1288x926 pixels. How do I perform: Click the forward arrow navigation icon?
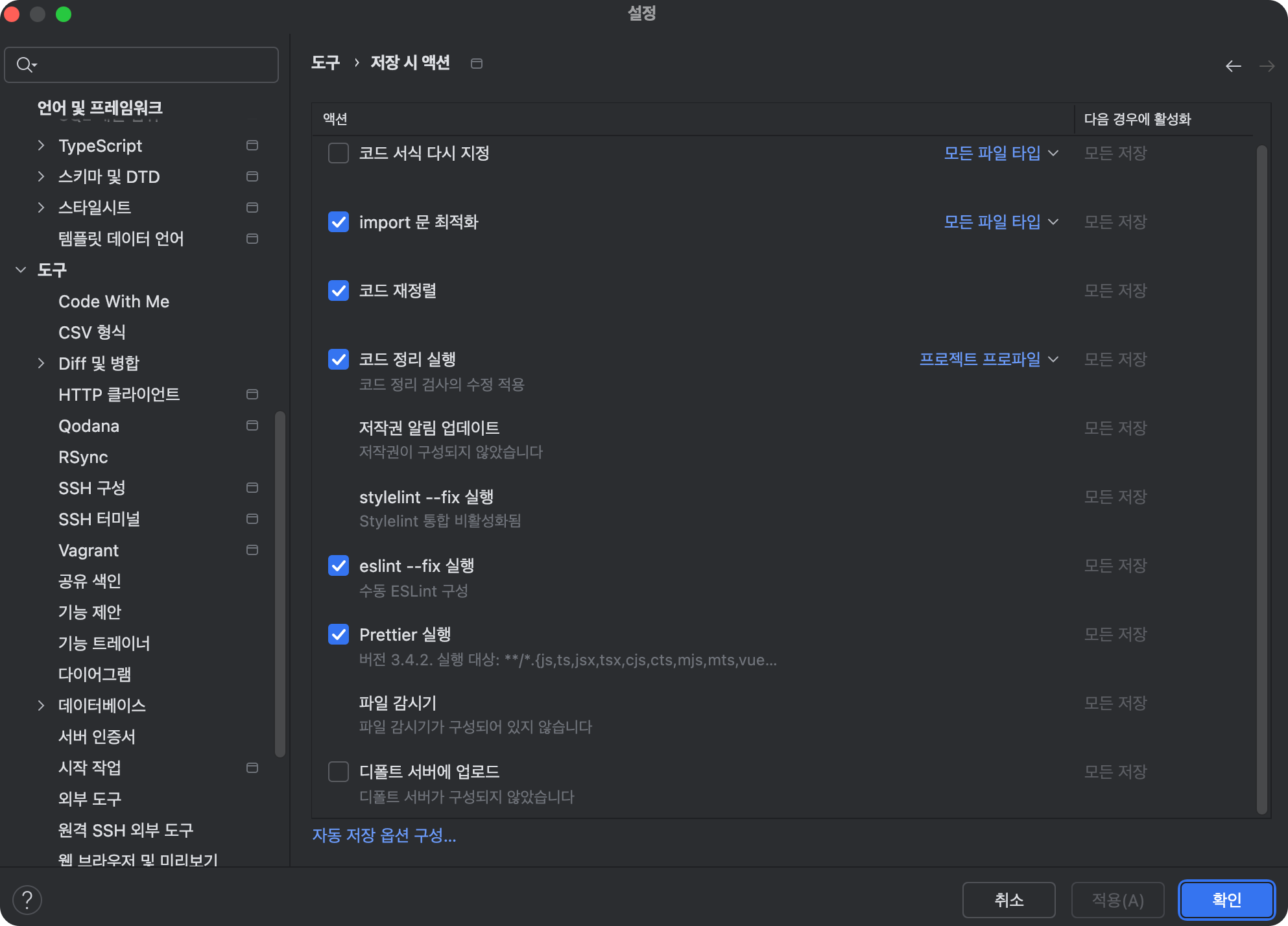[1266, 66]
